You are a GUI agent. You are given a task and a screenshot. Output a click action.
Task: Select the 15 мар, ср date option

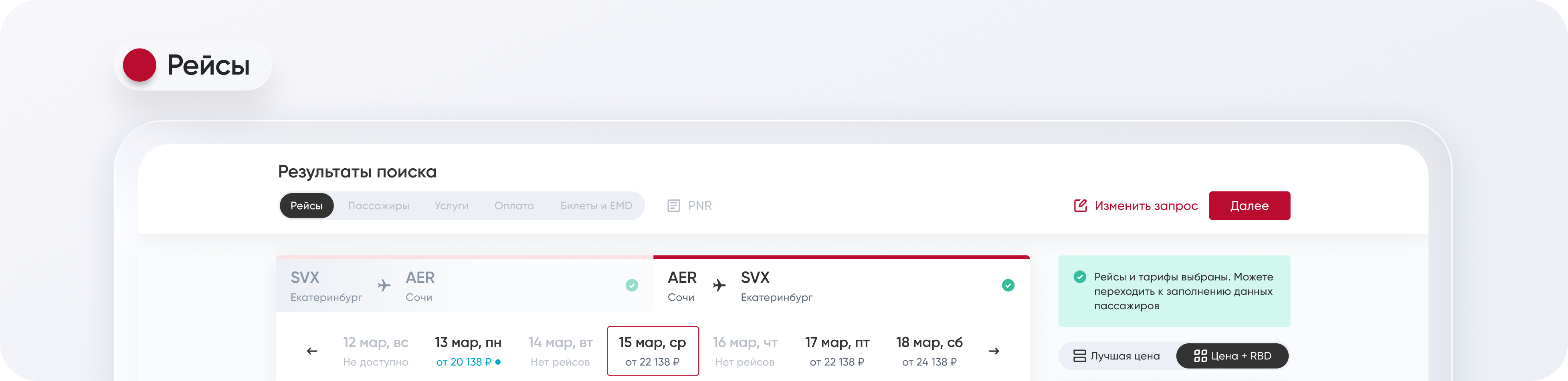[x=653, y=351]
